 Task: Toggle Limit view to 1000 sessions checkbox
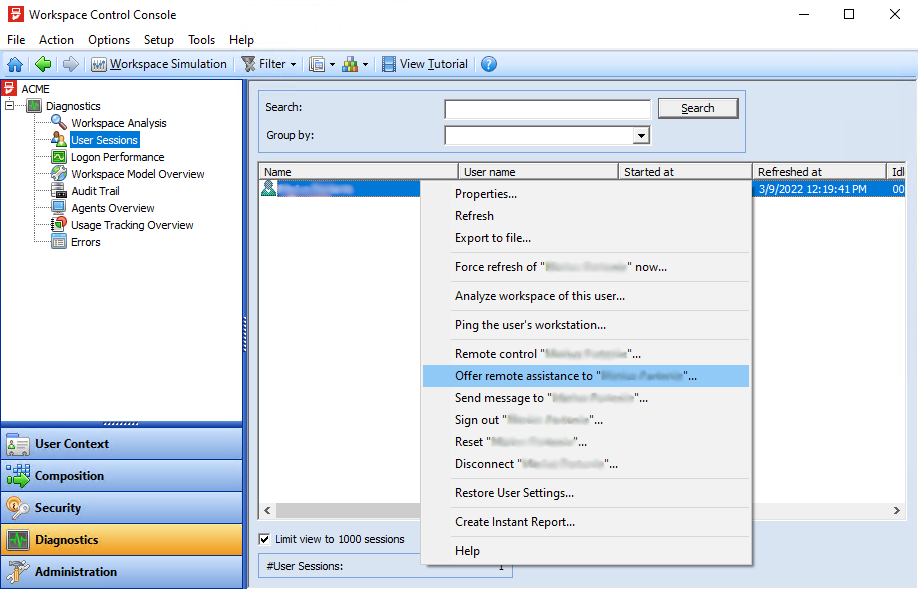pos(265,539)
